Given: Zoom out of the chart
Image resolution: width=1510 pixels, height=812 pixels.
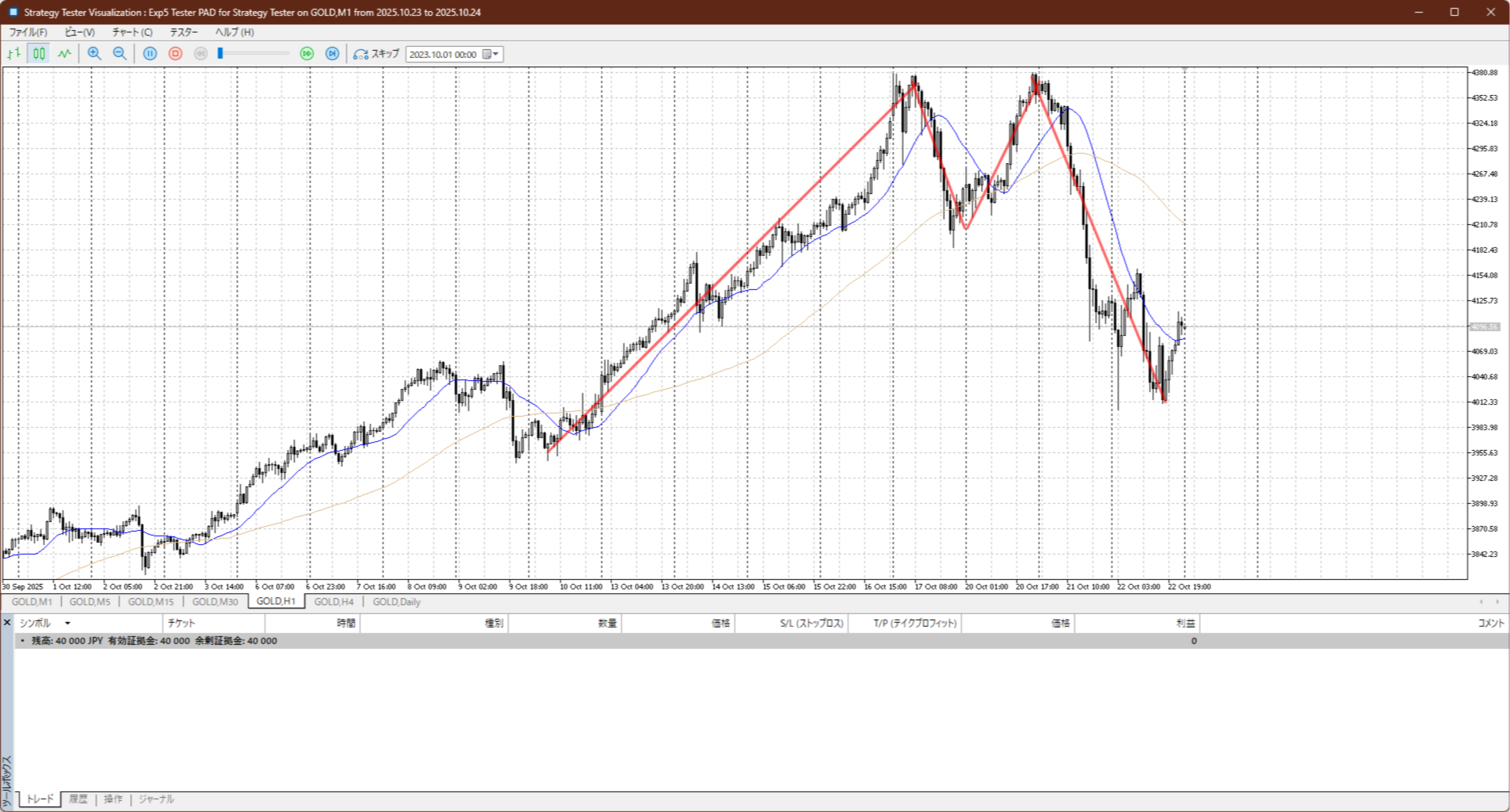Looking at the screenshot, I should click(120, 54).
